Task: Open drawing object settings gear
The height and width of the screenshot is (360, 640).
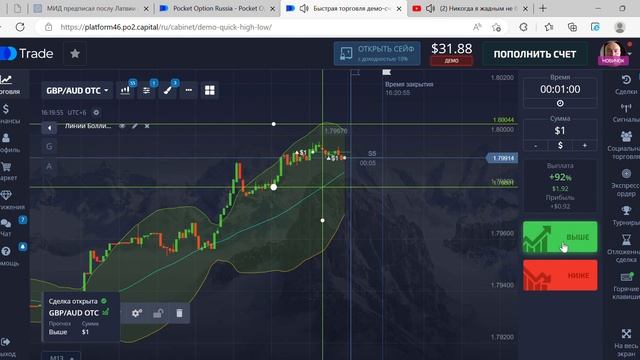Action: click(x=137, y=313)
